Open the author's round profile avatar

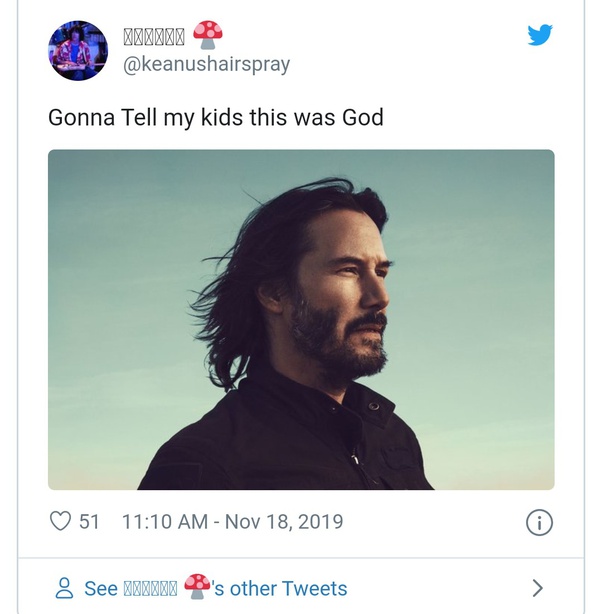pos(77,50)
